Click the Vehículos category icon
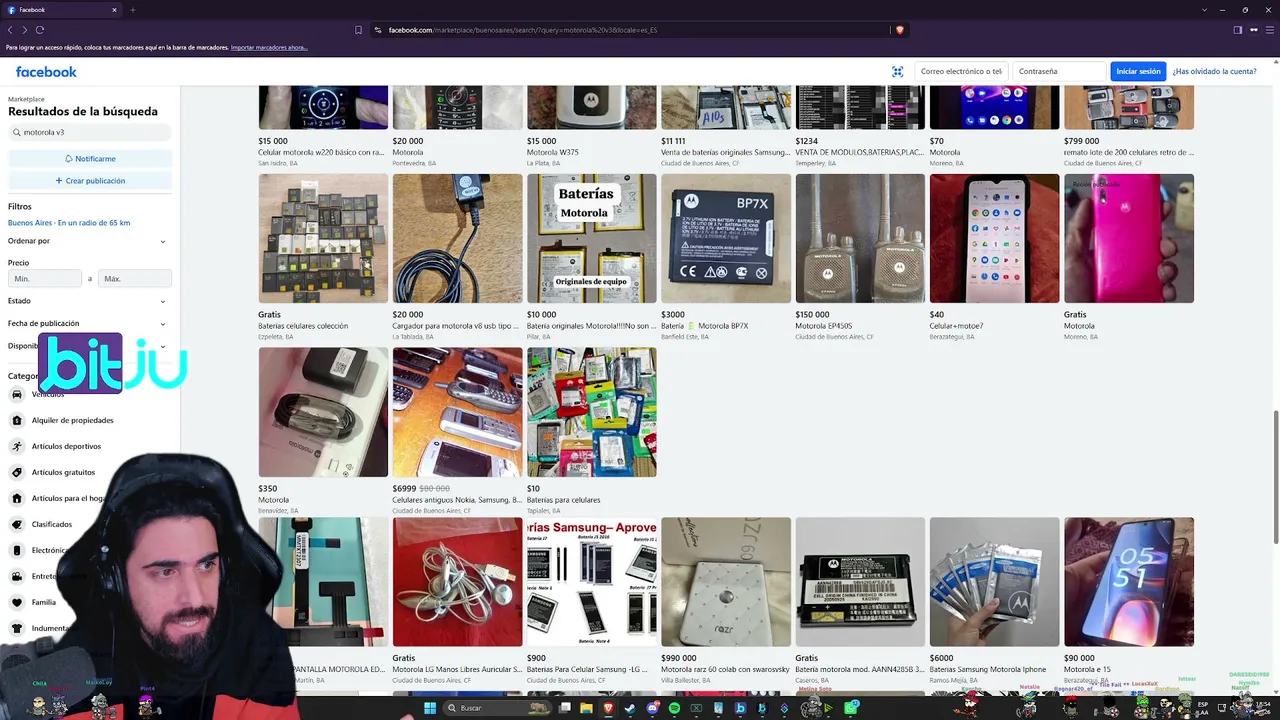Image resolution: width=1280 pixels, height=720 pixels. 17,394
